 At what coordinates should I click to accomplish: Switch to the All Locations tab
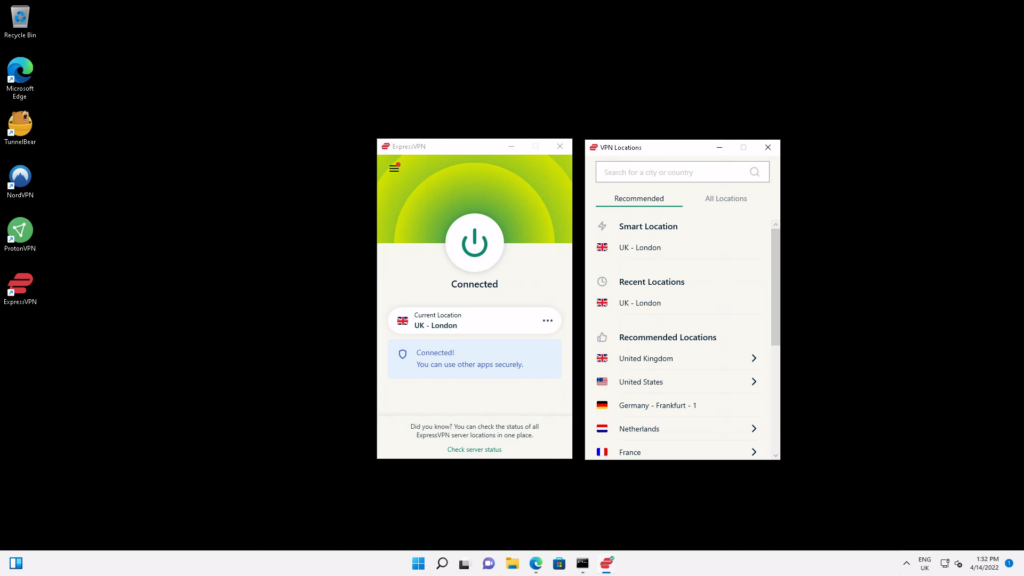726,199
